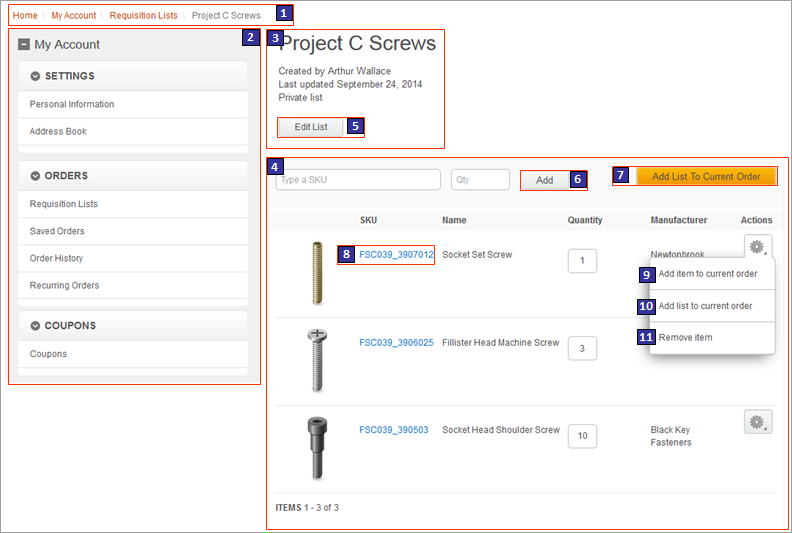
Task: Focus the Type a SKU field
Action: (x=358, y=180)
